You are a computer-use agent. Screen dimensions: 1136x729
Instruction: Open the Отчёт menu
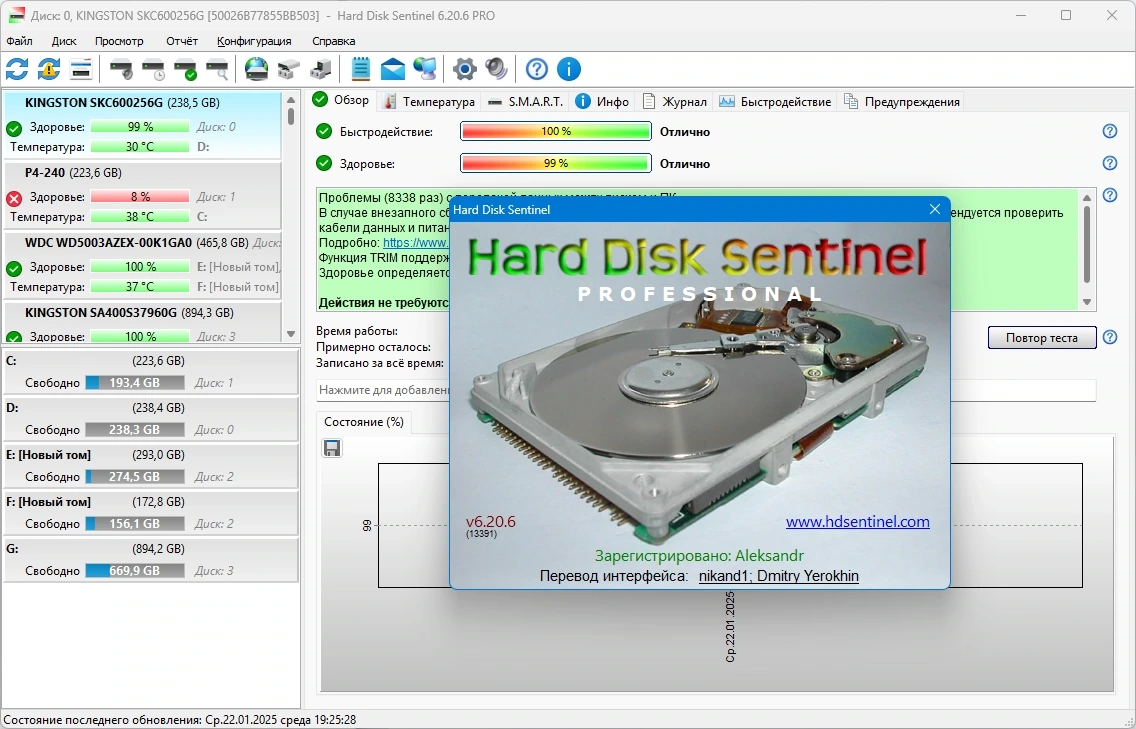182,41
